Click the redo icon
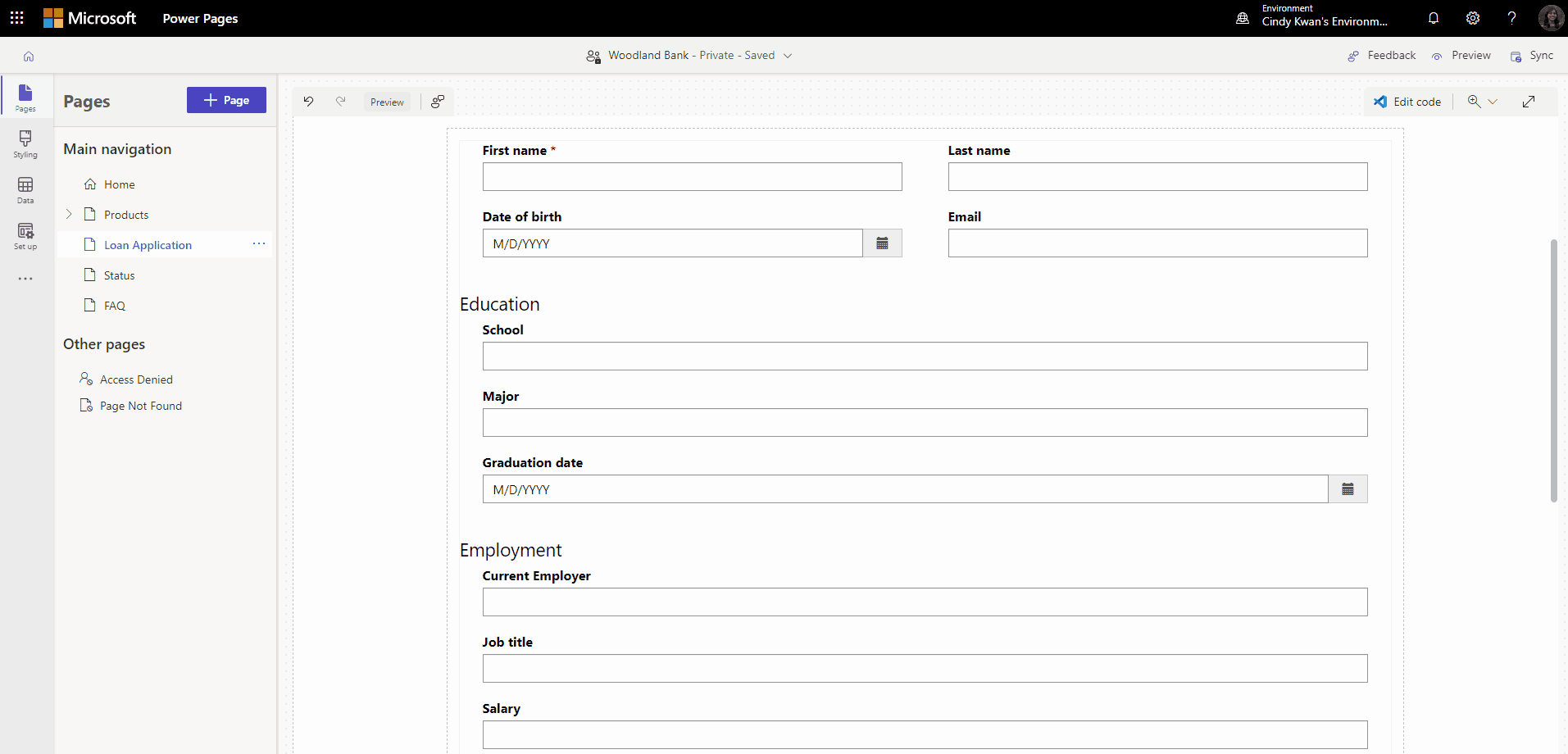Screen dimensions: 1568x754 pos(341,101)
